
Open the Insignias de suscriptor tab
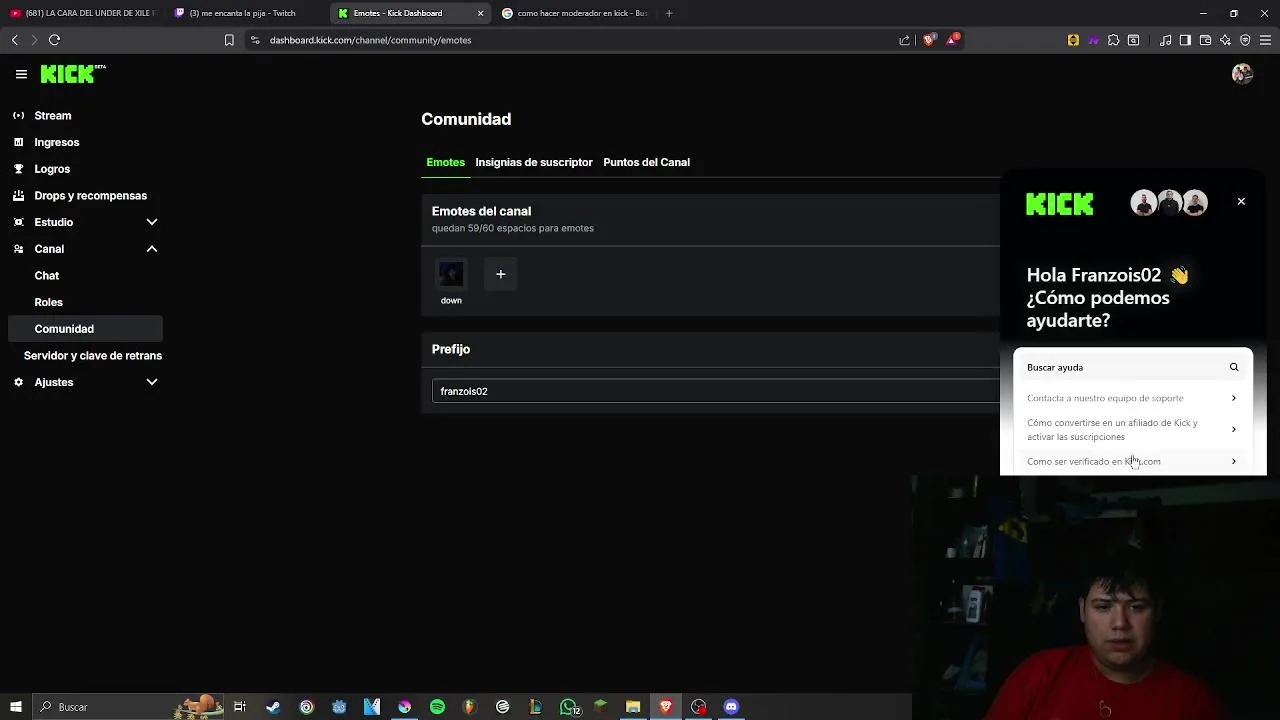coord(534,162)
